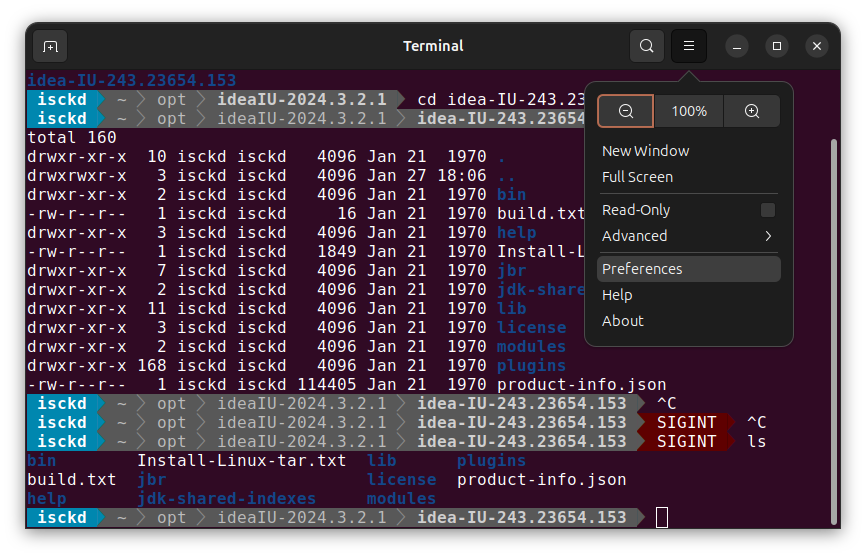Screen dimensions: 866x557
Task: Click 'total 160' output line
Action: click(x=72, y=137)
